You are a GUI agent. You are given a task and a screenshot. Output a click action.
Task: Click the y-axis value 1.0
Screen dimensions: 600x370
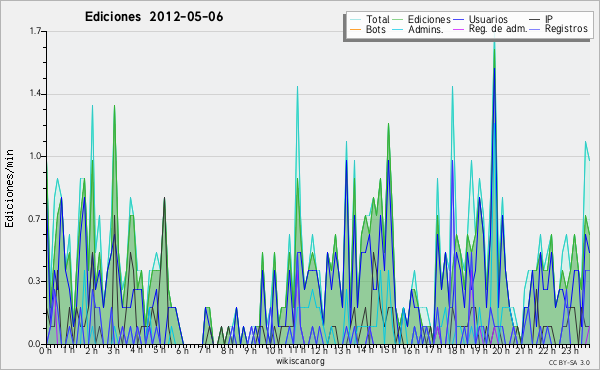click(36, 156)
